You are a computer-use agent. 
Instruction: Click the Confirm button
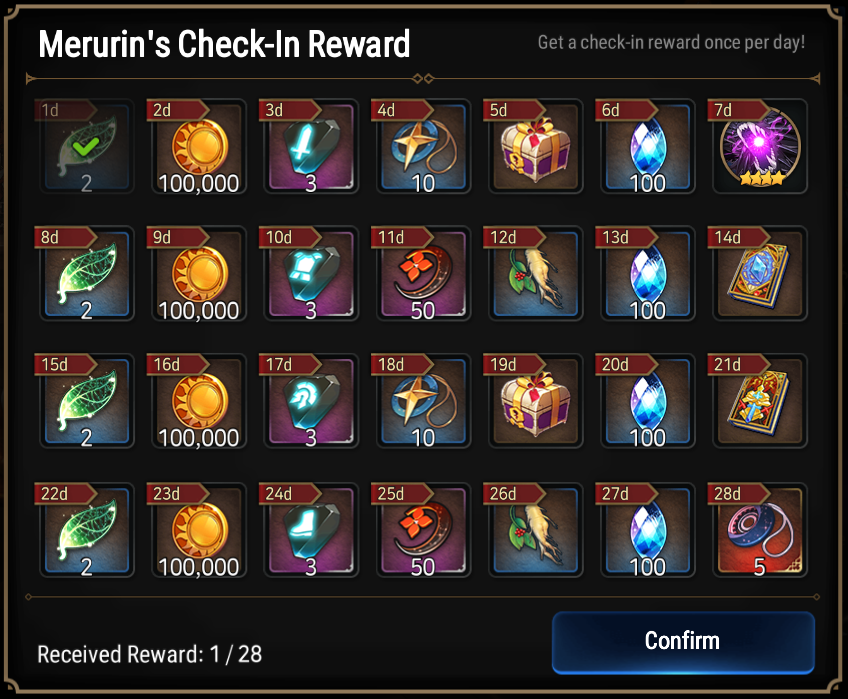(683, 642)
